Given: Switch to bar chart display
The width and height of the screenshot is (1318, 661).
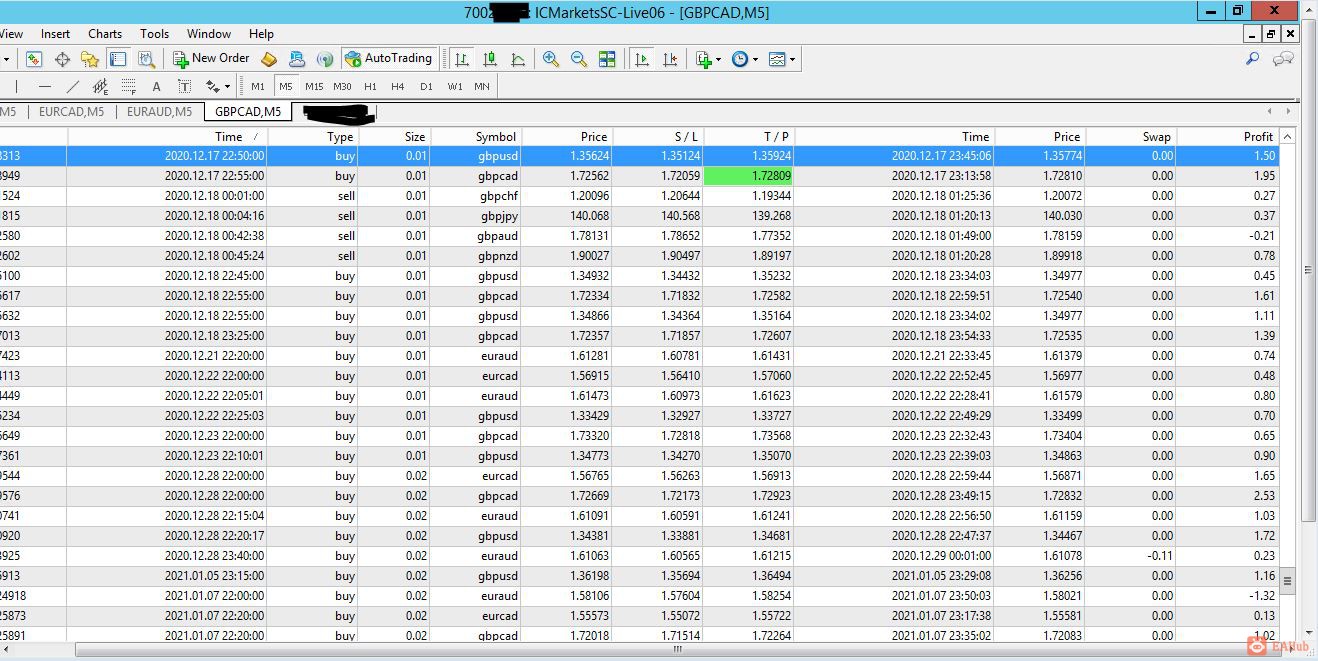Looking at the screenshot, I should click(x=462, y=59).
